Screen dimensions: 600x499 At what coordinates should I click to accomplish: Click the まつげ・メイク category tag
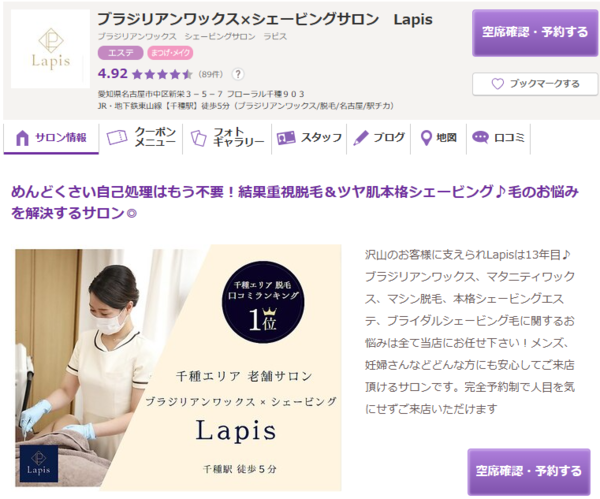pyautogui.click(x=170, y=53)
